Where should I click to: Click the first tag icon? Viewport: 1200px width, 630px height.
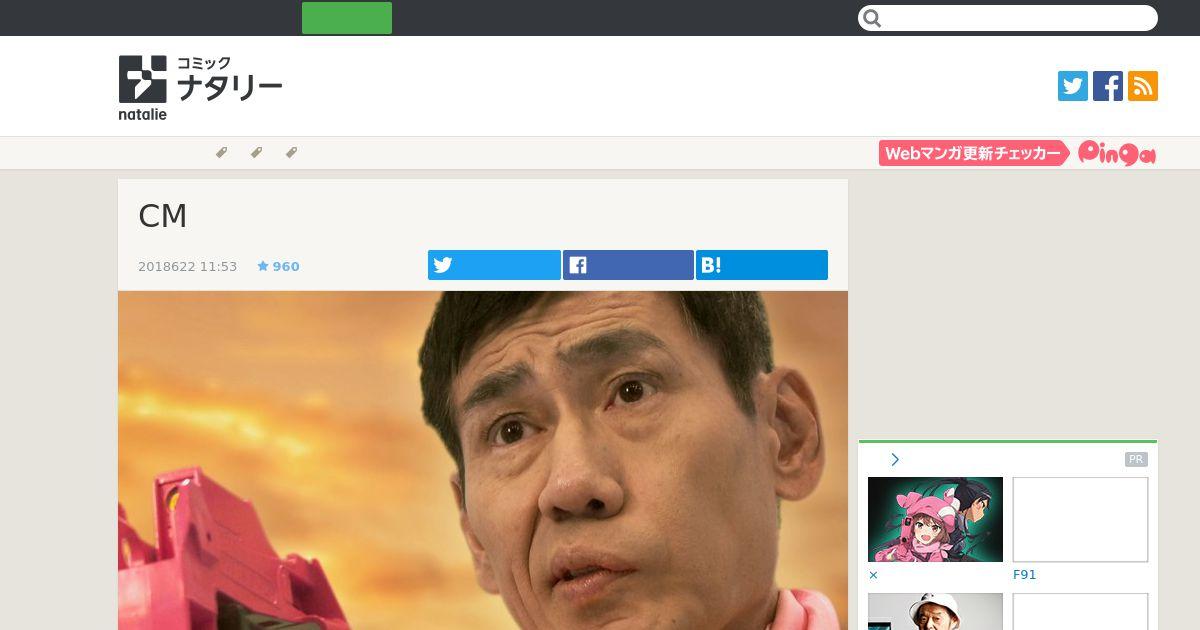coord(222,153)
